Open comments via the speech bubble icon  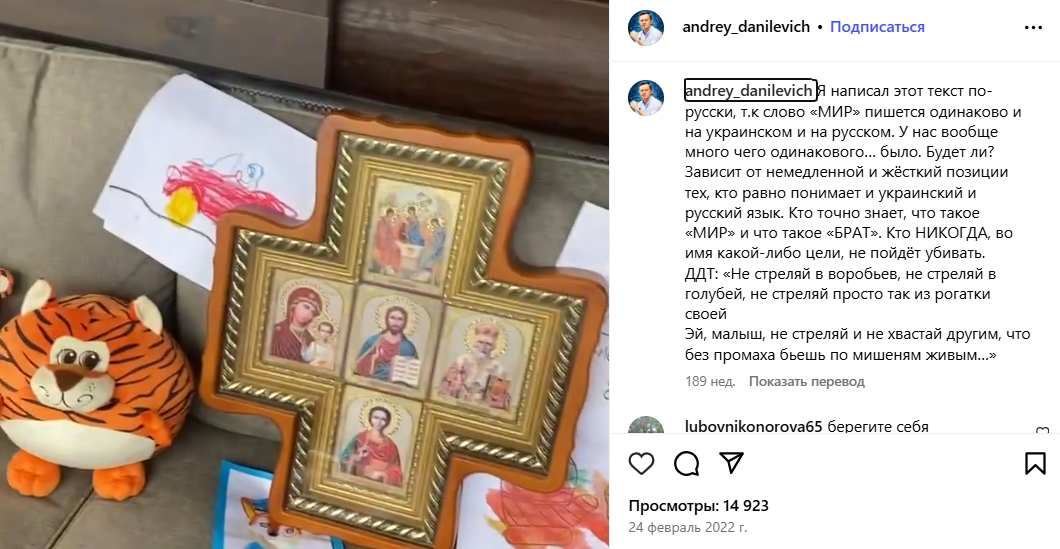[x=686, y=464]
